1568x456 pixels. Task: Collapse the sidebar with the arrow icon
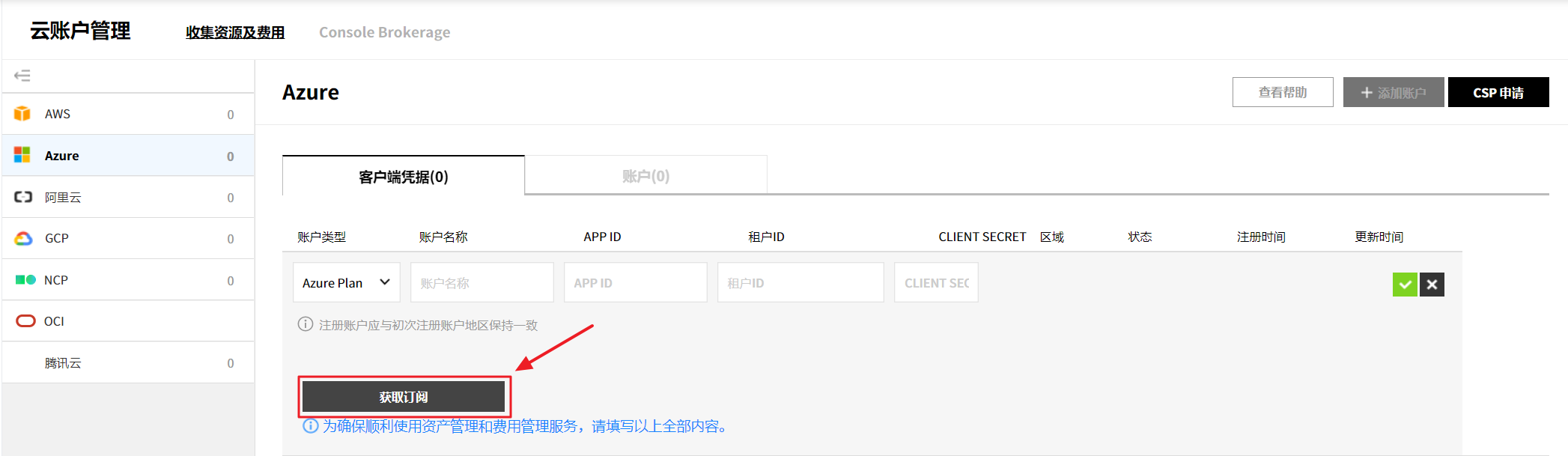[22, 76]
